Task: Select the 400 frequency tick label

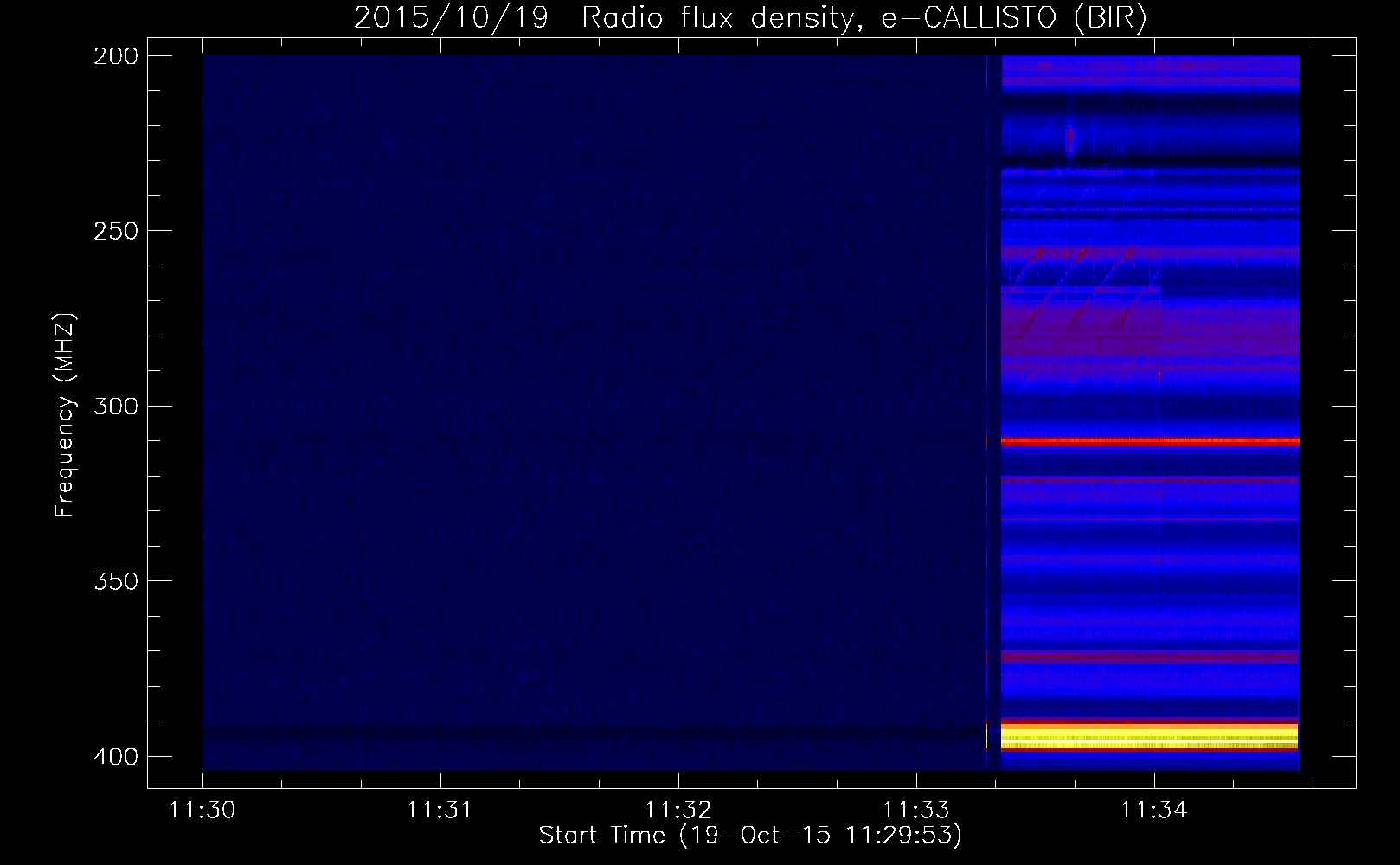Action: pos(116,756)
